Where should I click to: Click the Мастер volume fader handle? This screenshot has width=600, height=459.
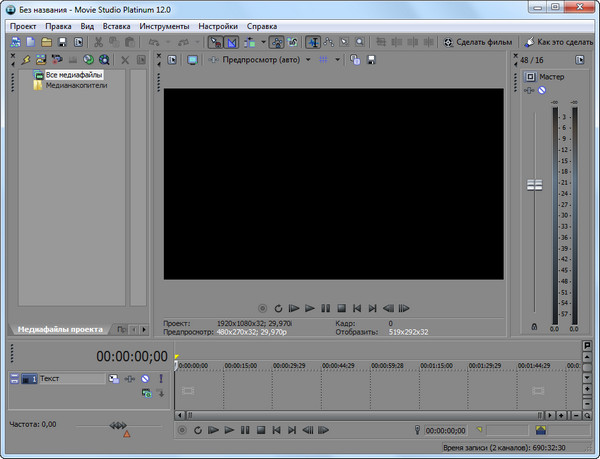[x=533, y=185]
